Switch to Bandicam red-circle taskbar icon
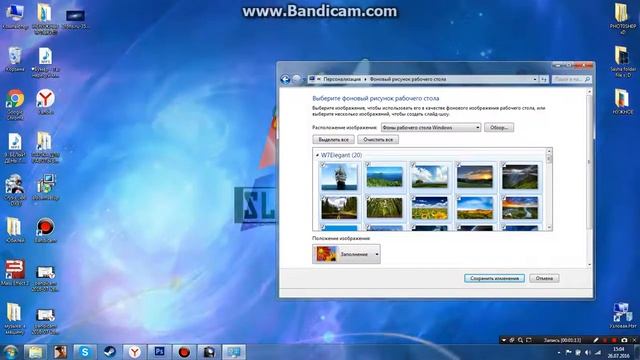This screenshot has width=640, height=360. pos(184,352)
